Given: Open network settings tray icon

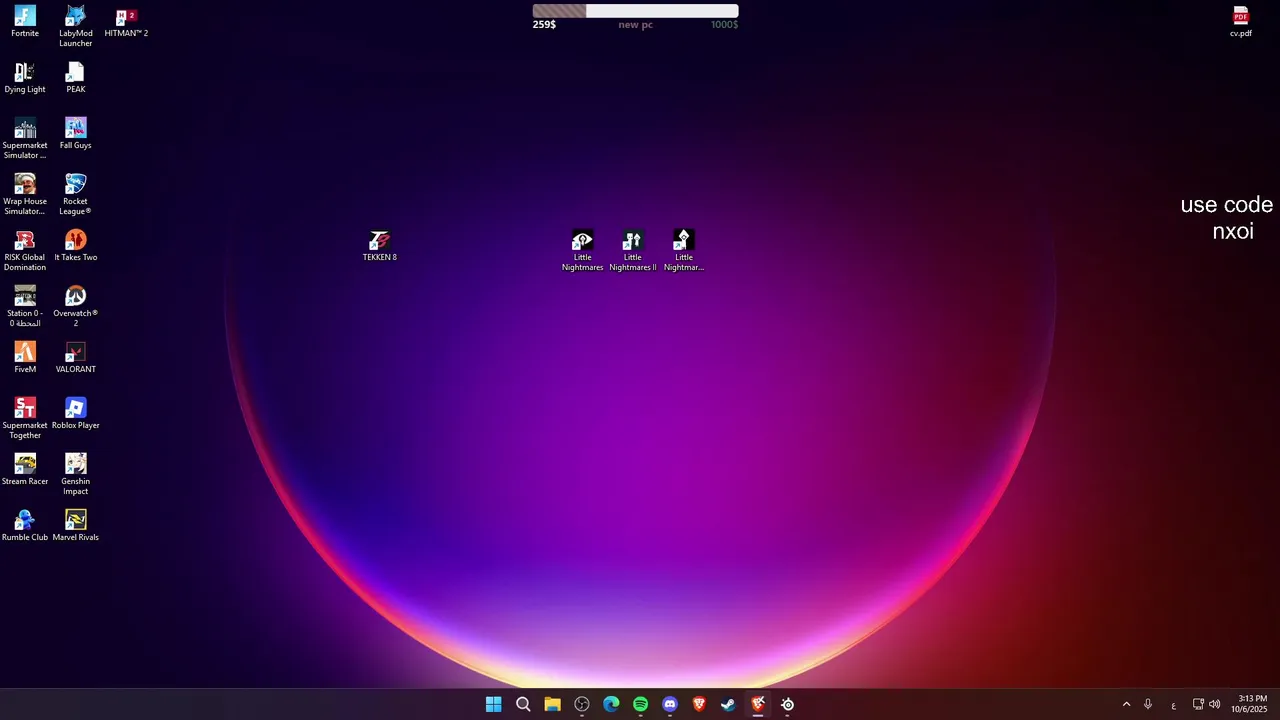Looking at the screenshot, I should 1198,704.
